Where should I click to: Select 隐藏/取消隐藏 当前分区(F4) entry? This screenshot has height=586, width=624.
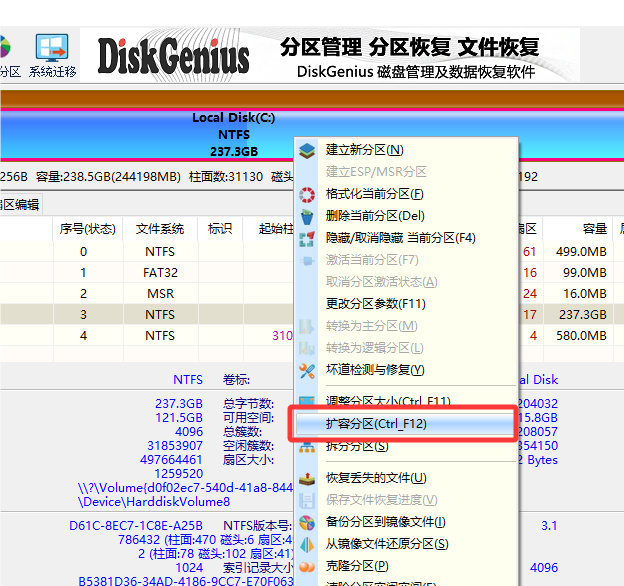(x=406, y=238)
